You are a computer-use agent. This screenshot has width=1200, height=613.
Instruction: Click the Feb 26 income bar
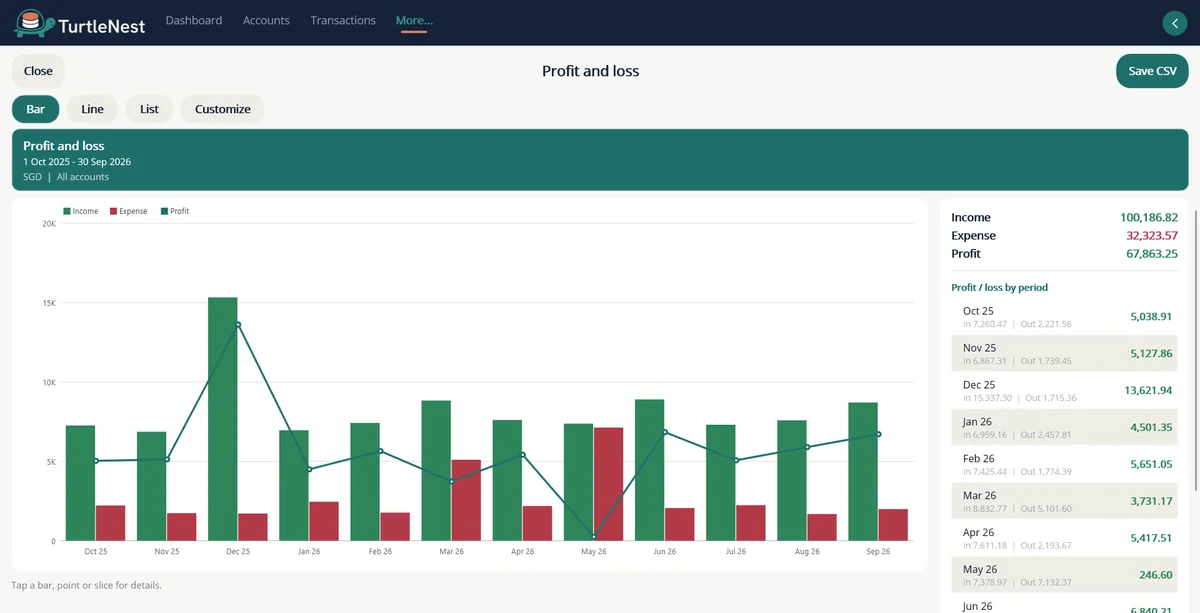[x=365, y=482]
